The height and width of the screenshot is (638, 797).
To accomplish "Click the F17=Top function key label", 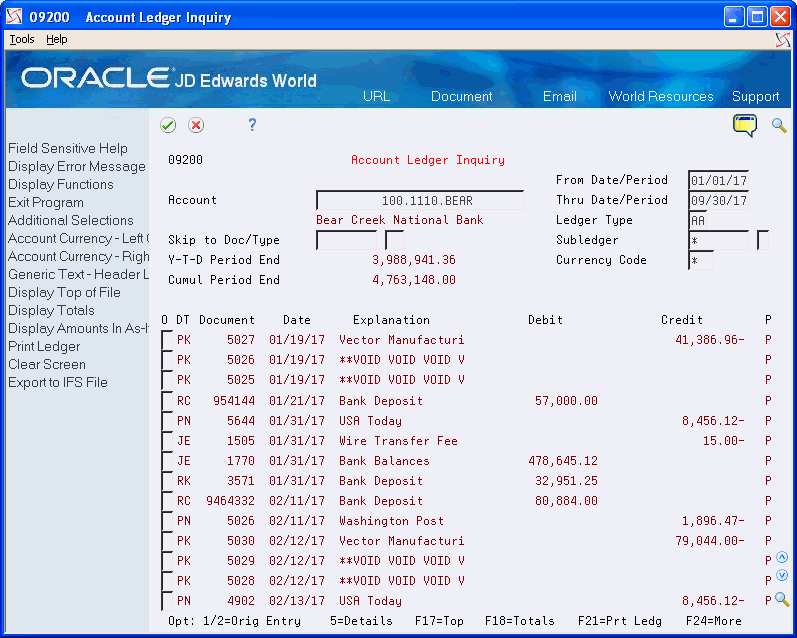I will 439,621.
